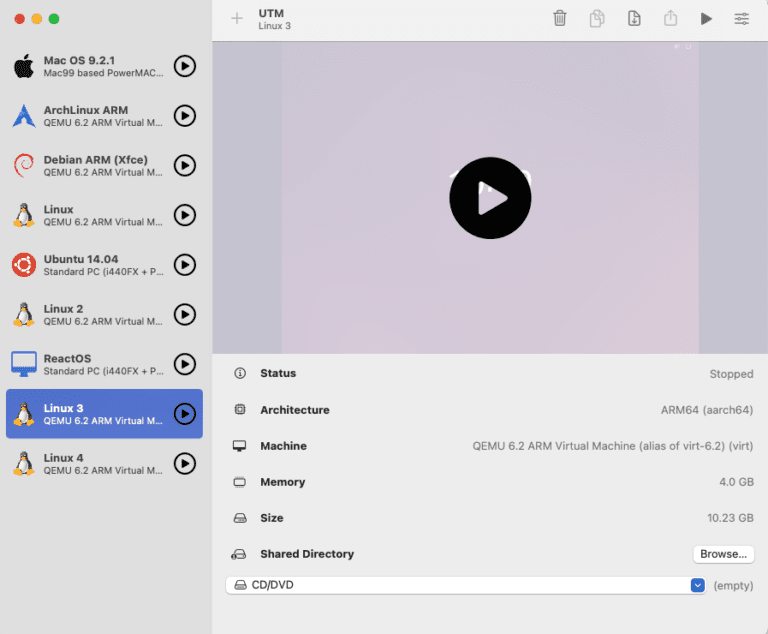Open the CD/DVD dropdown menu
768x634 pixels.
697,585
